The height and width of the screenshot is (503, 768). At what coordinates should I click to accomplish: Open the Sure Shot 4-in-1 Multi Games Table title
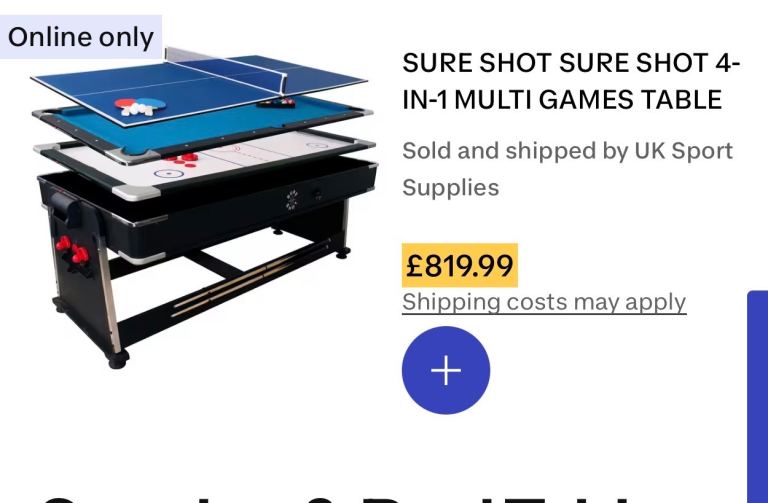pyautogui.click(x=571, y=81)
